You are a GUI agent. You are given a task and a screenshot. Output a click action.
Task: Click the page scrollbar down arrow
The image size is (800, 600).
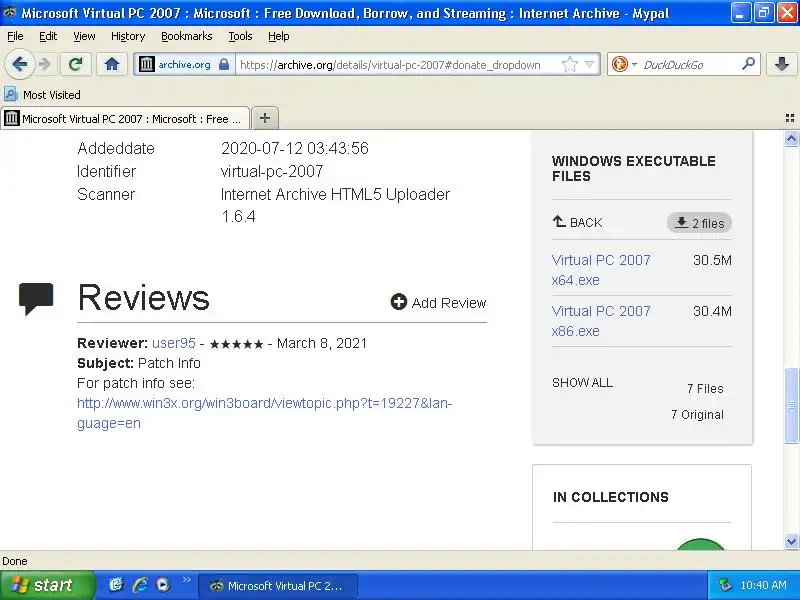pos(791,541)
